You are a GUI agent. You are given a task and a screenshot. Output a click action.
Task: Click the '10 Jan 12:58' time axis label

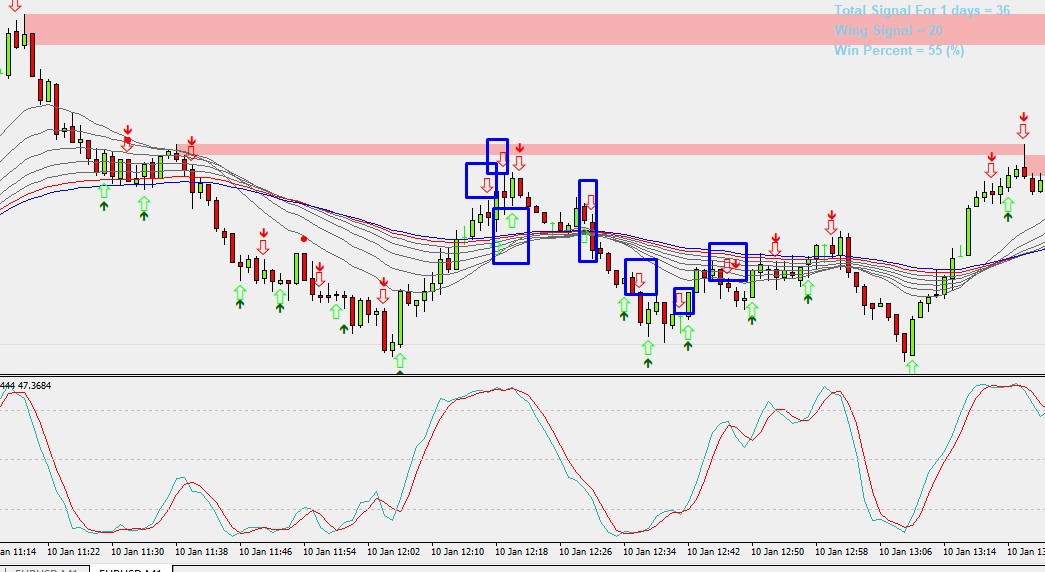tap(841, 552)
